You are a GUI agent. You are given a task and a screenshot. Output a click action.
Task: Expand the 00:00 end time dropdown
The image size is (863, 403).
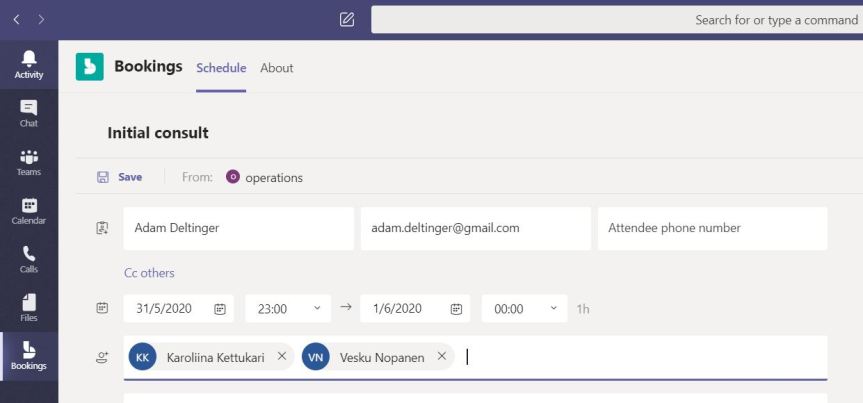tap(553, 309)
